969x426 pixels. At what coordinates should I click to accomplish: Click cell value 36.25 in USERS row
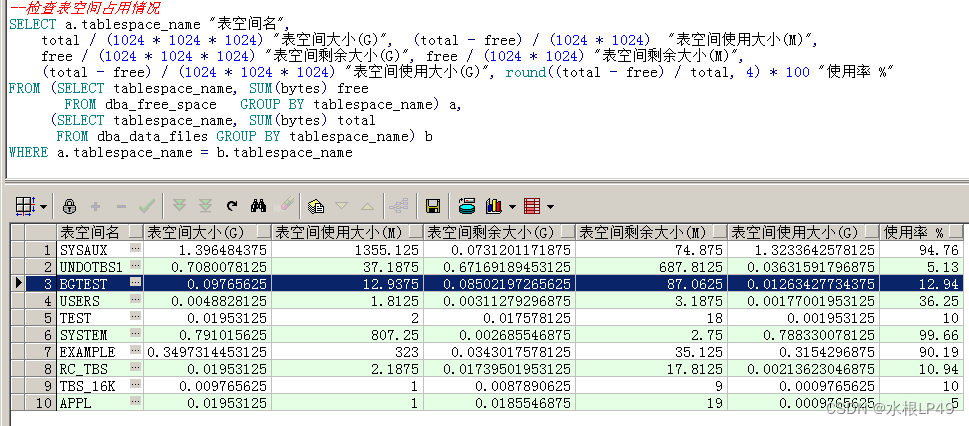coord(921,300)
